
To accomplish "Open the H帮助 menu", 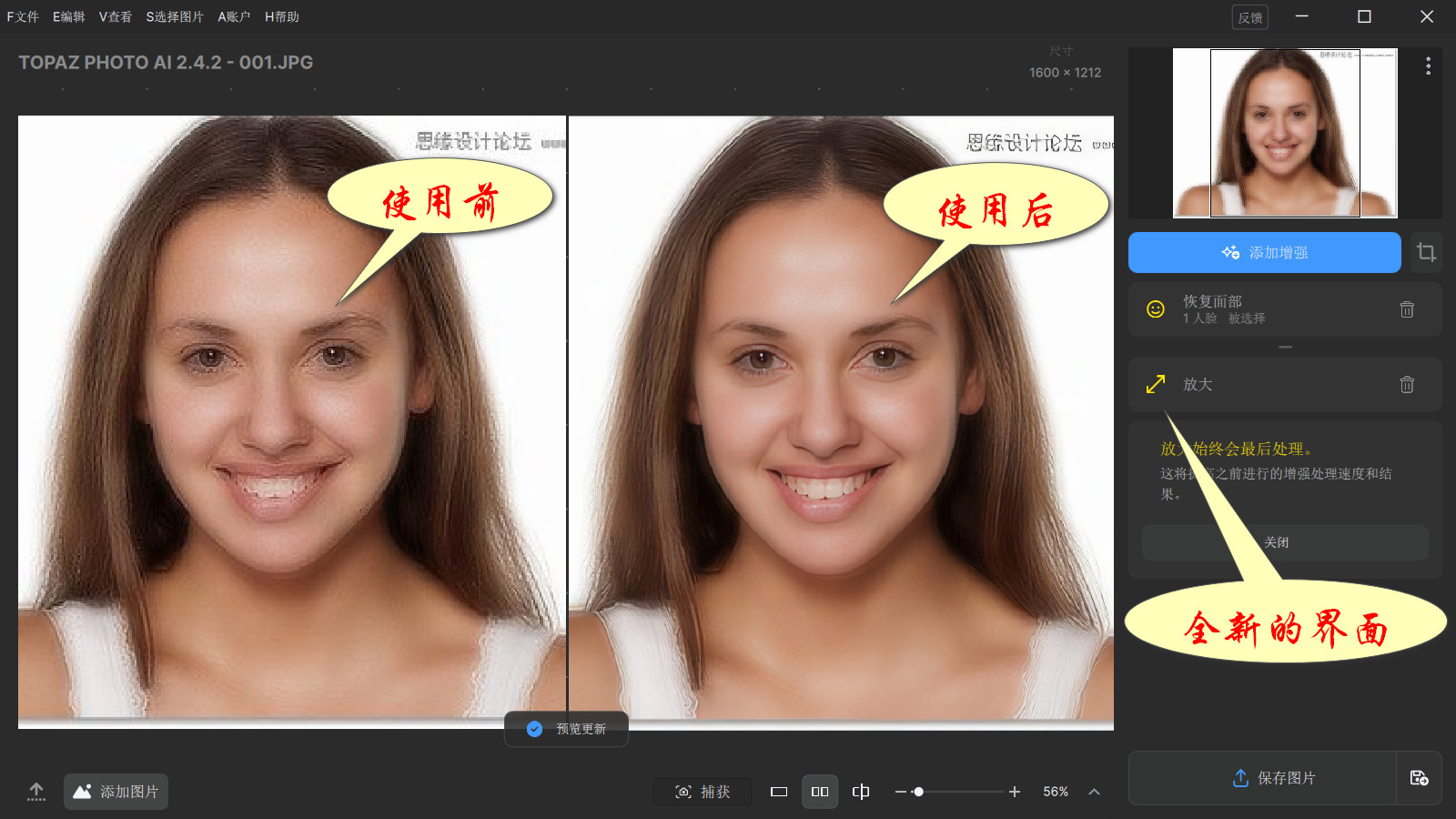I will (282, 16).
